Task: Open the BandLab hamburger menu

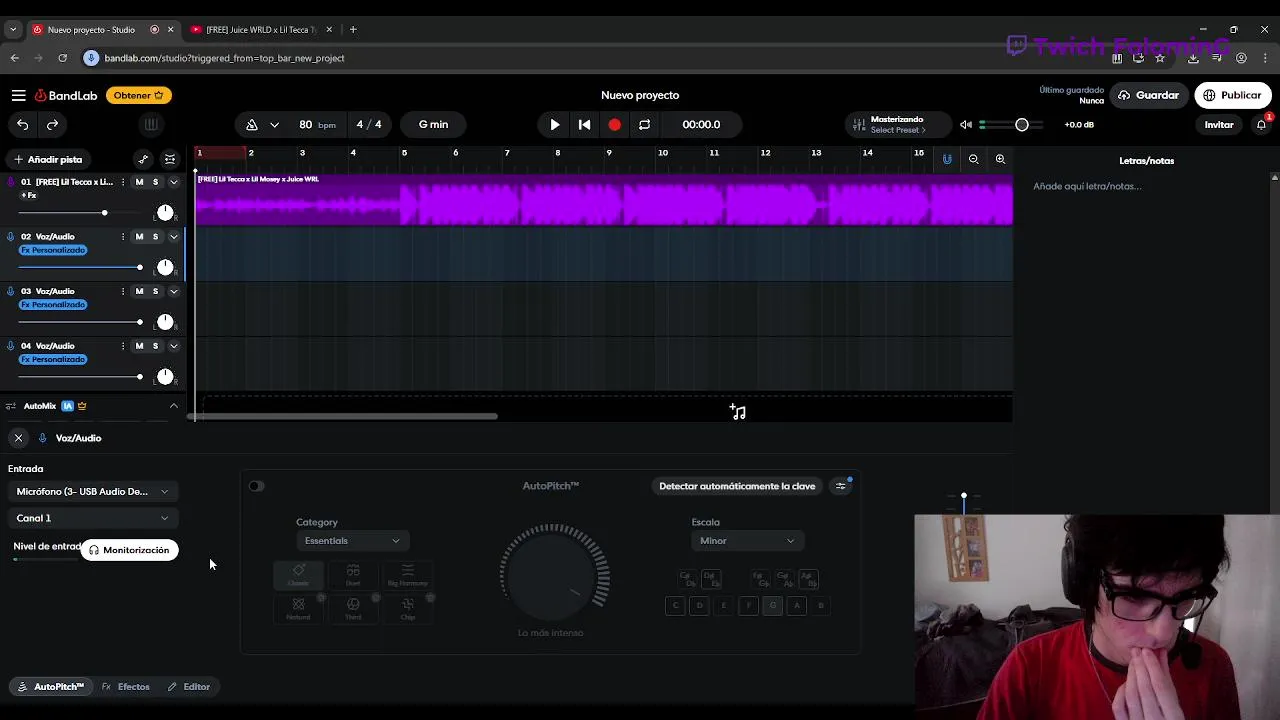Action: [x=18, y=95]
